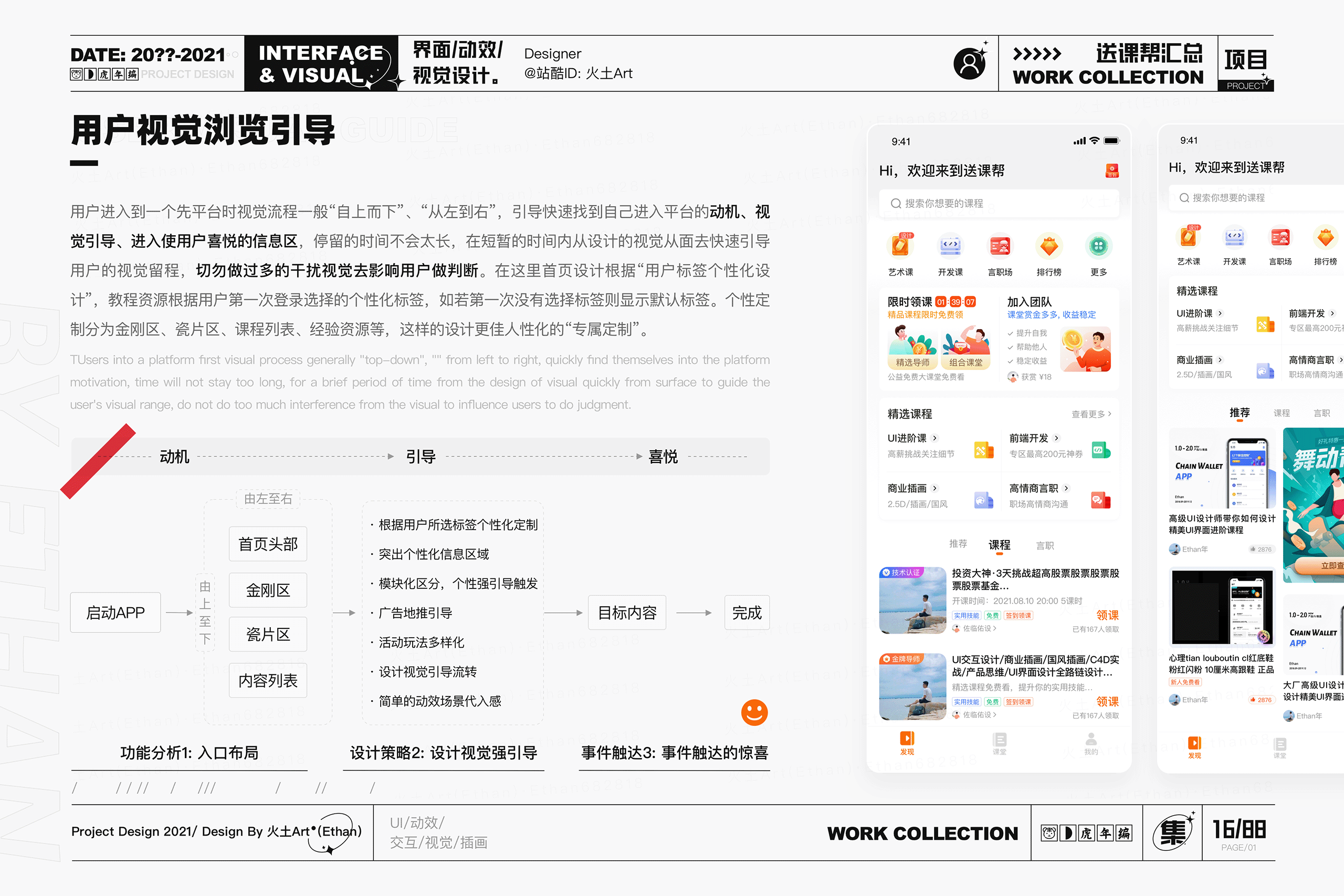The width and height of the screenshot is (1344, 896).
Task: Open 商业插画 chevron in left phone
Action: pos(935,488)
